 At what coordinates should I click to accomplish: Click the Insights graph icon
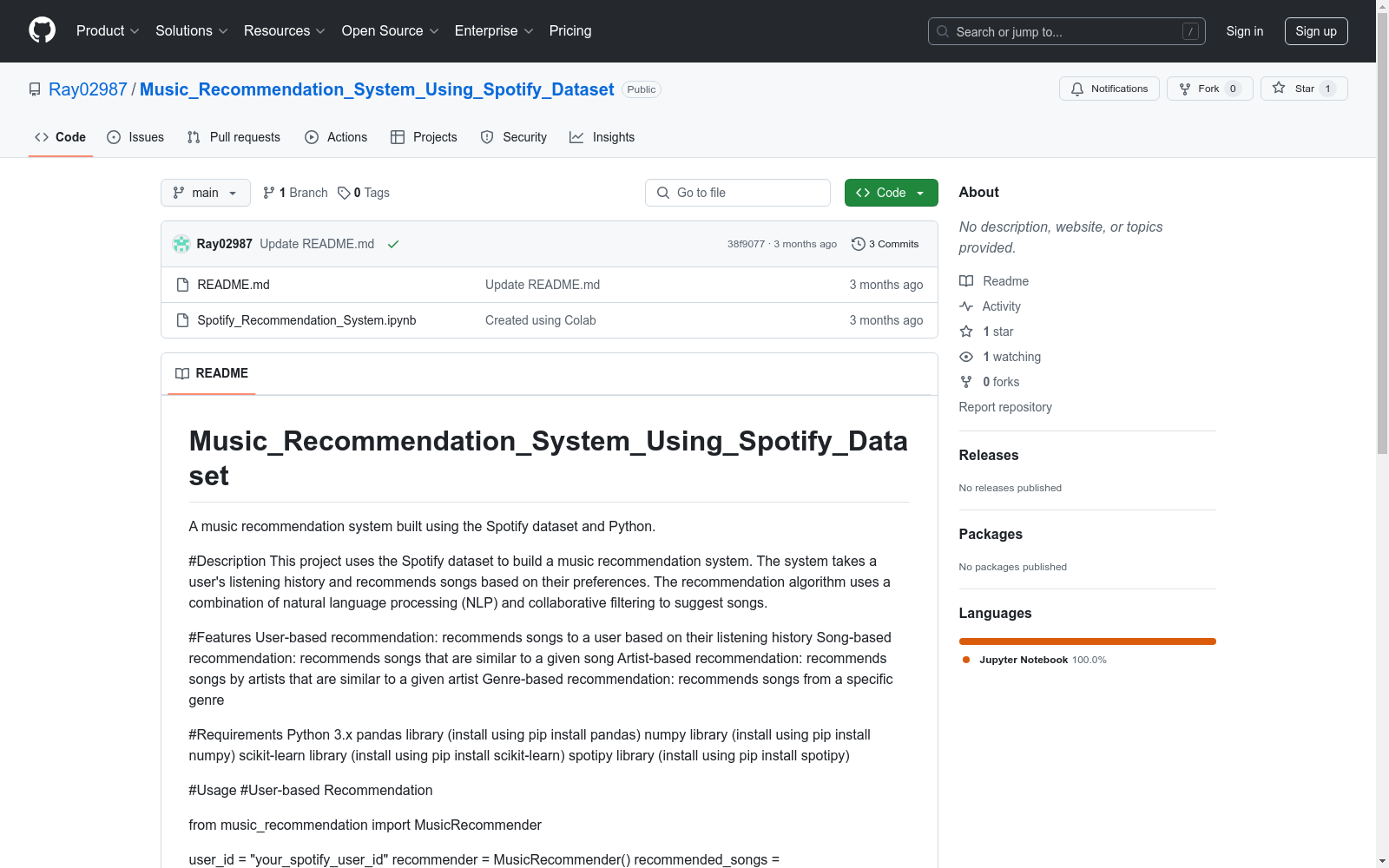point(576,137)
